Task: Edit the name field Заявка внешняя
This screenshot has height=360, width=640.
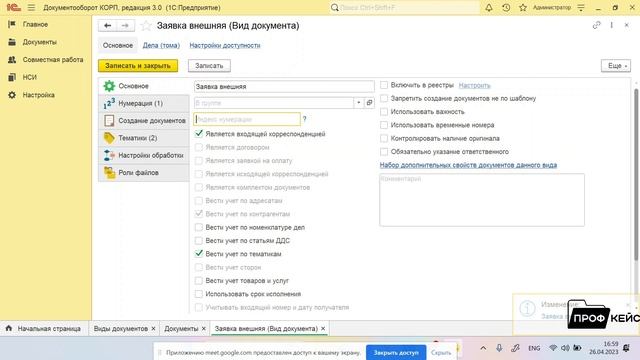Action: point(284,87)
